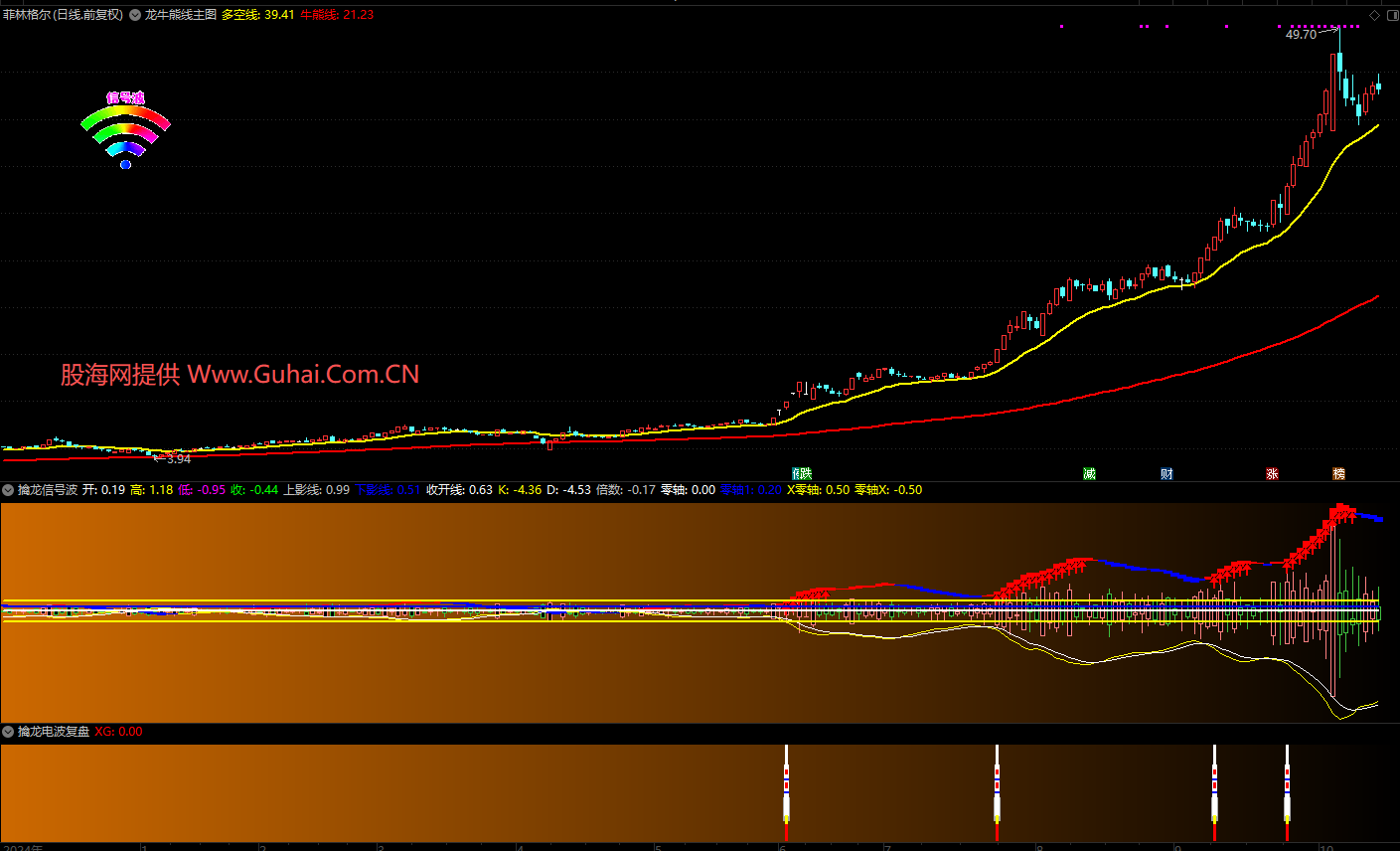
Task: Expand the 擒龙电波复盘 indicator dropdown
Action: 9,732
